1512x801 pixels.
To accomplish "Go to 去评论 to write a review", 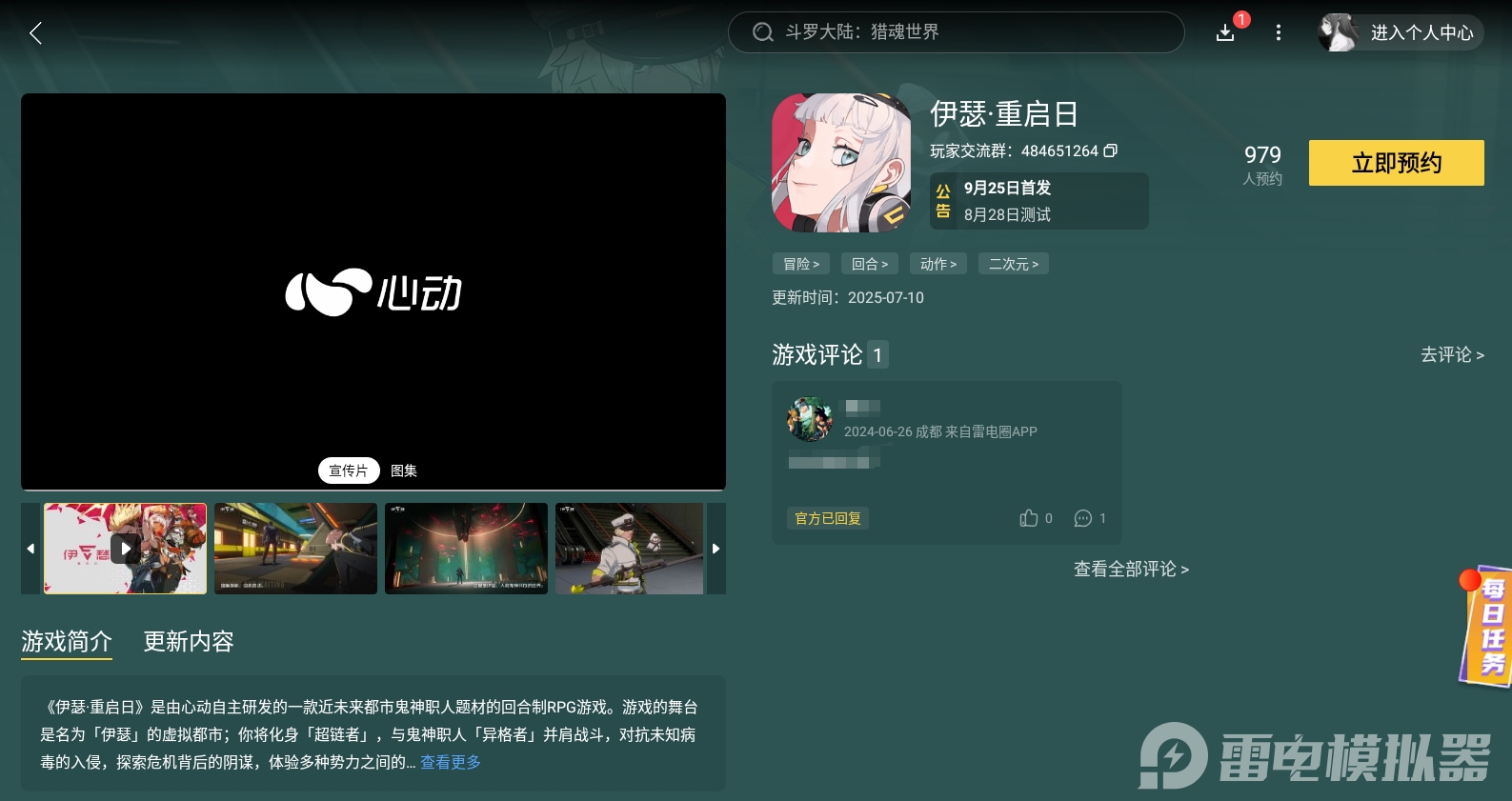I will coord(1452,354).
